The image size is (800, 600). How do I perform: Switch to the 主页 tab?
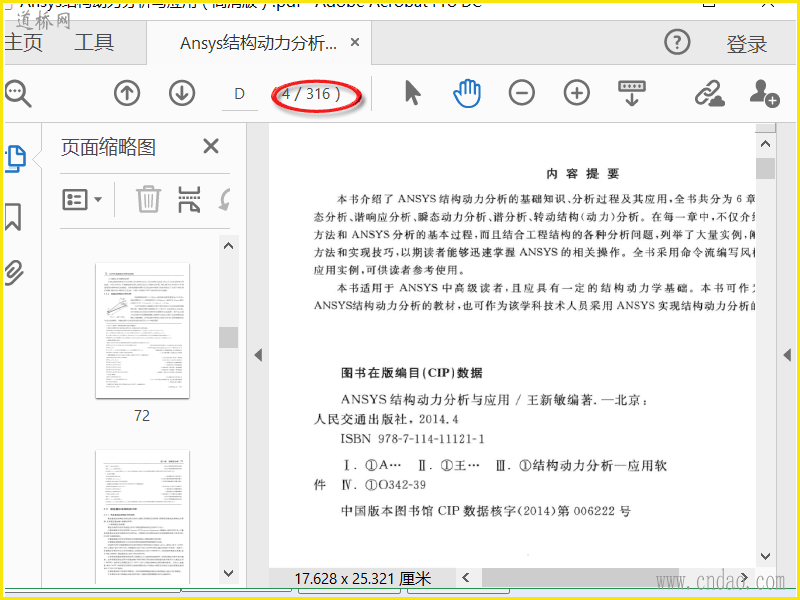point(23,42)
